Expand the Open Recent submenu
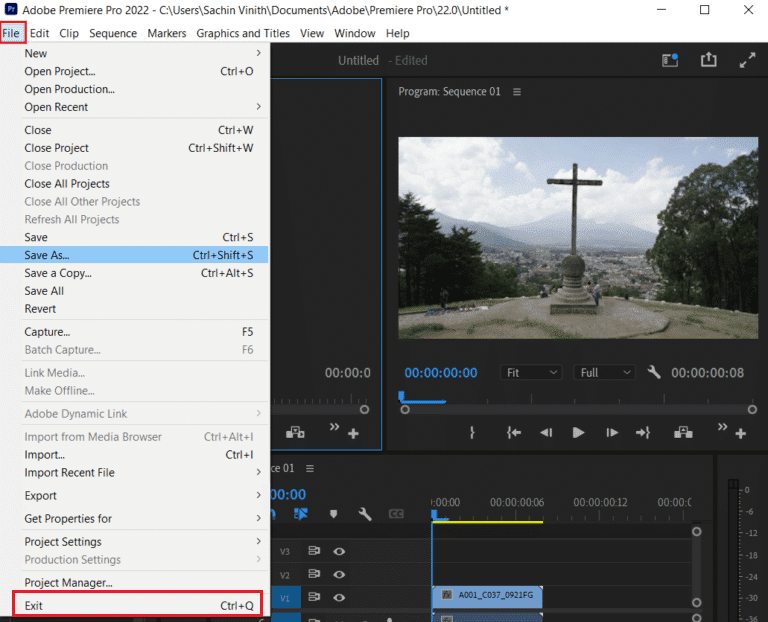Image resolution: width=768 pixels, height=622 pixels. point(135,107)
